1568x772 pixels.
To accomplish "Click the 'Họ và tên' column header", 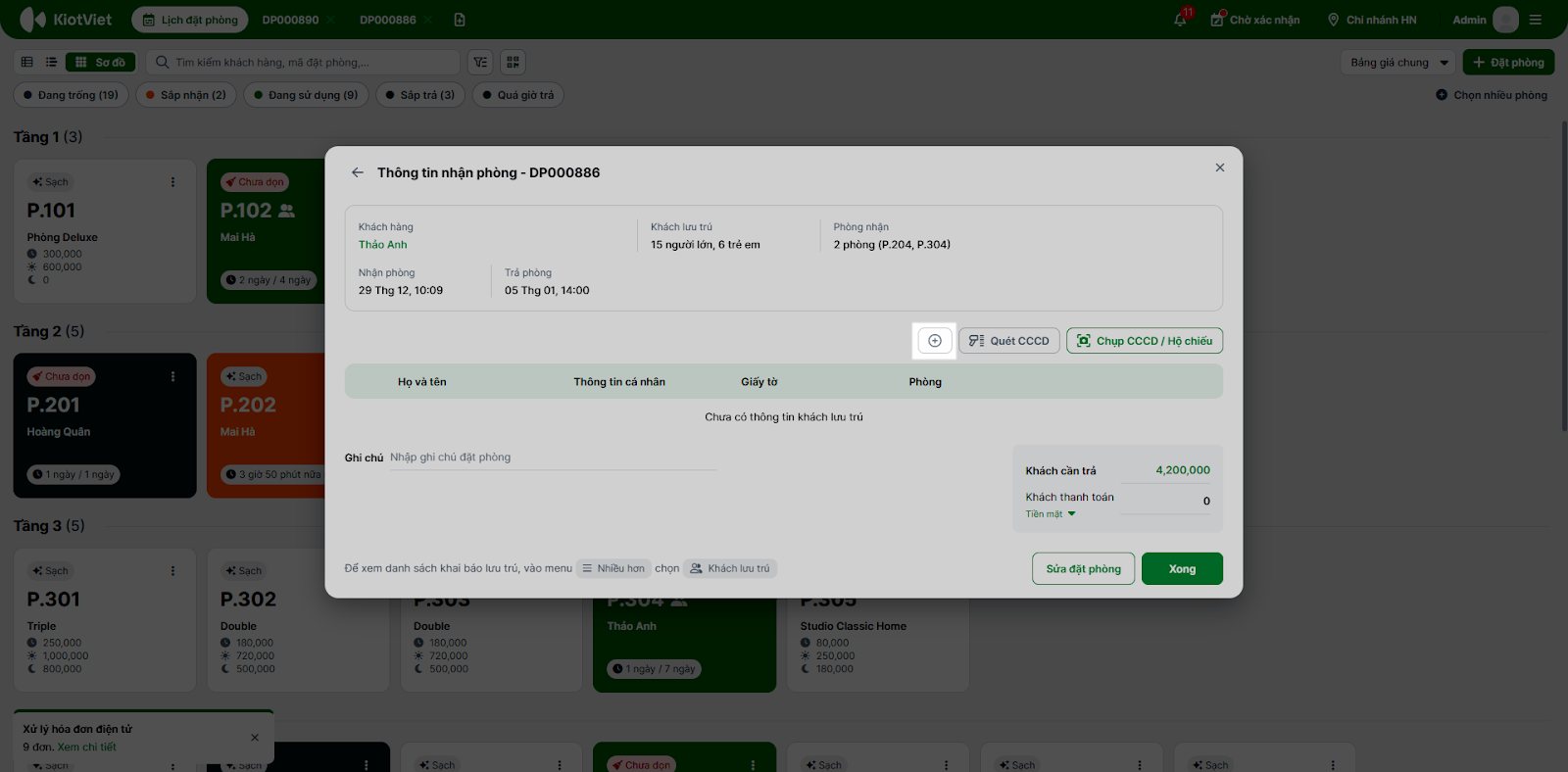I will coord(422,382).
